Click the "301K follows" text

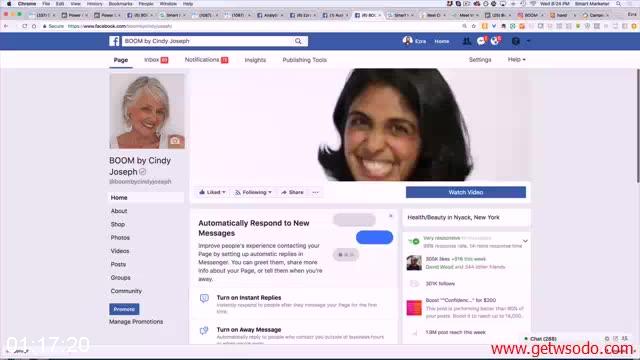pos(440,284)
